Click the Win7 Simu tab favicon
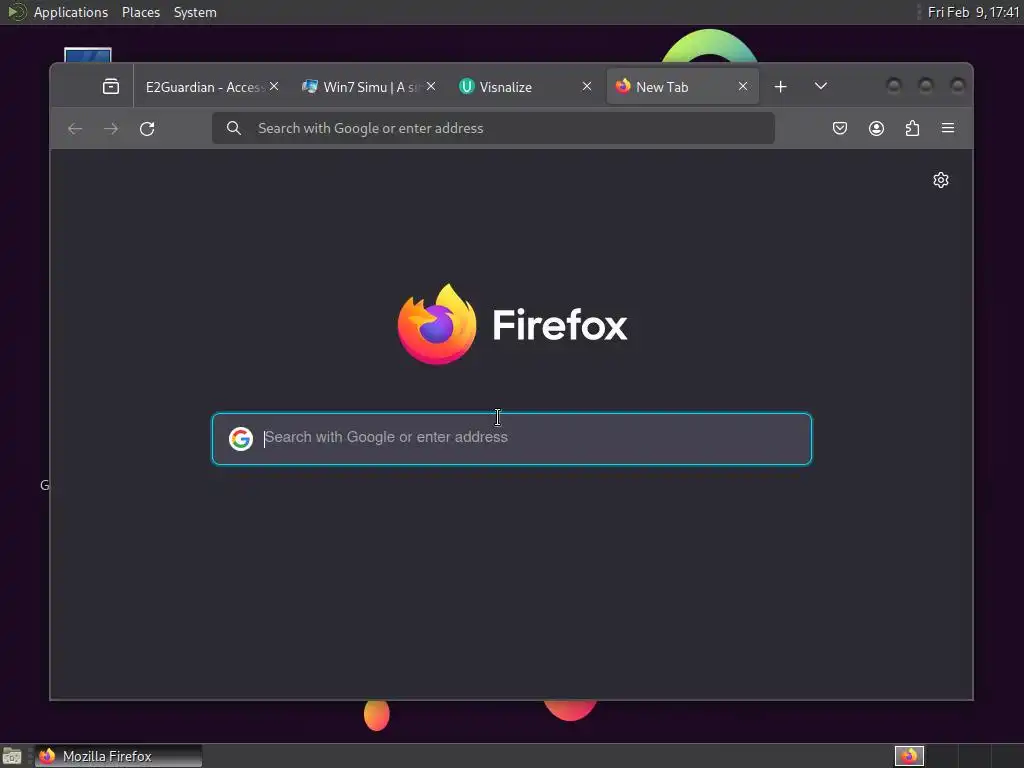The height and width of the screenshot is (768, 1024). click(x=310, y=86)
